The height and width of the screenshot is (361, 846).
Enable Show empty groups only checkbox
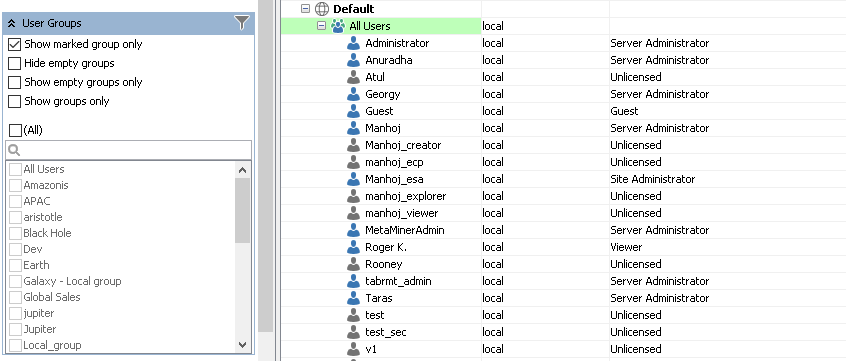pos(15,82)
